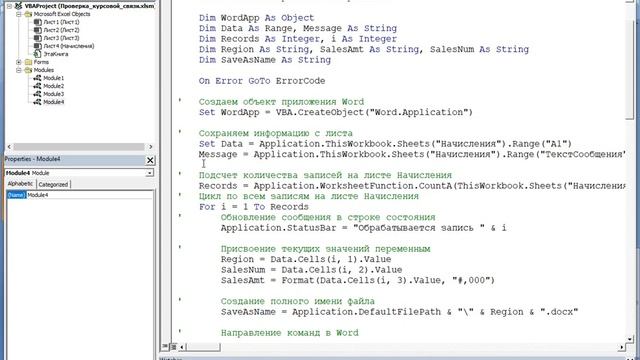Click the Module4 module icon
Image resolution: width=640 pixels, height=360 pixels.
(x=38, y=102)
